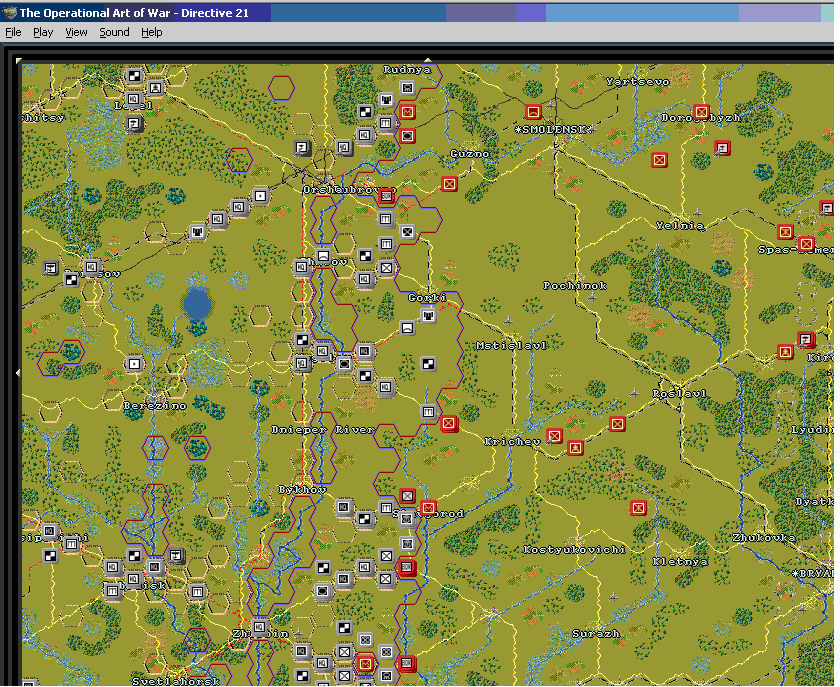Select the red infantry unit west of the red air unit
The width and height of the screenshot is (840, 687).
coord(659,160)
